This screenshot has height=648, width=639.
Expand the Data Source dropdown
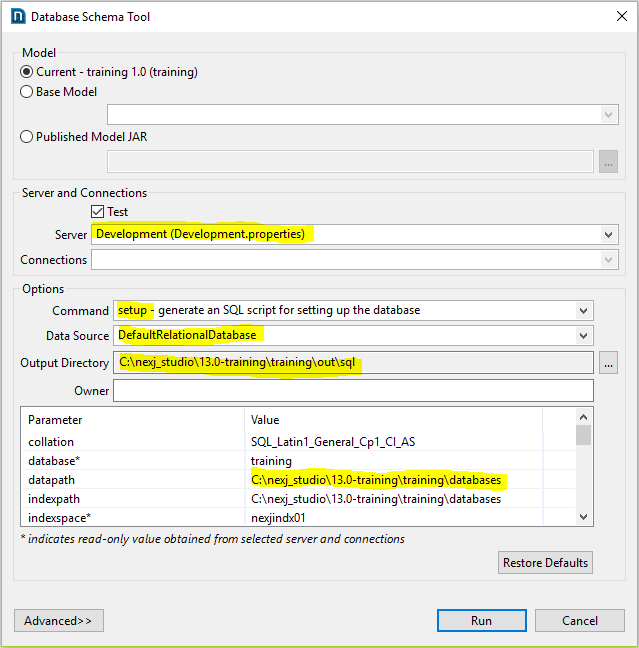584,336
